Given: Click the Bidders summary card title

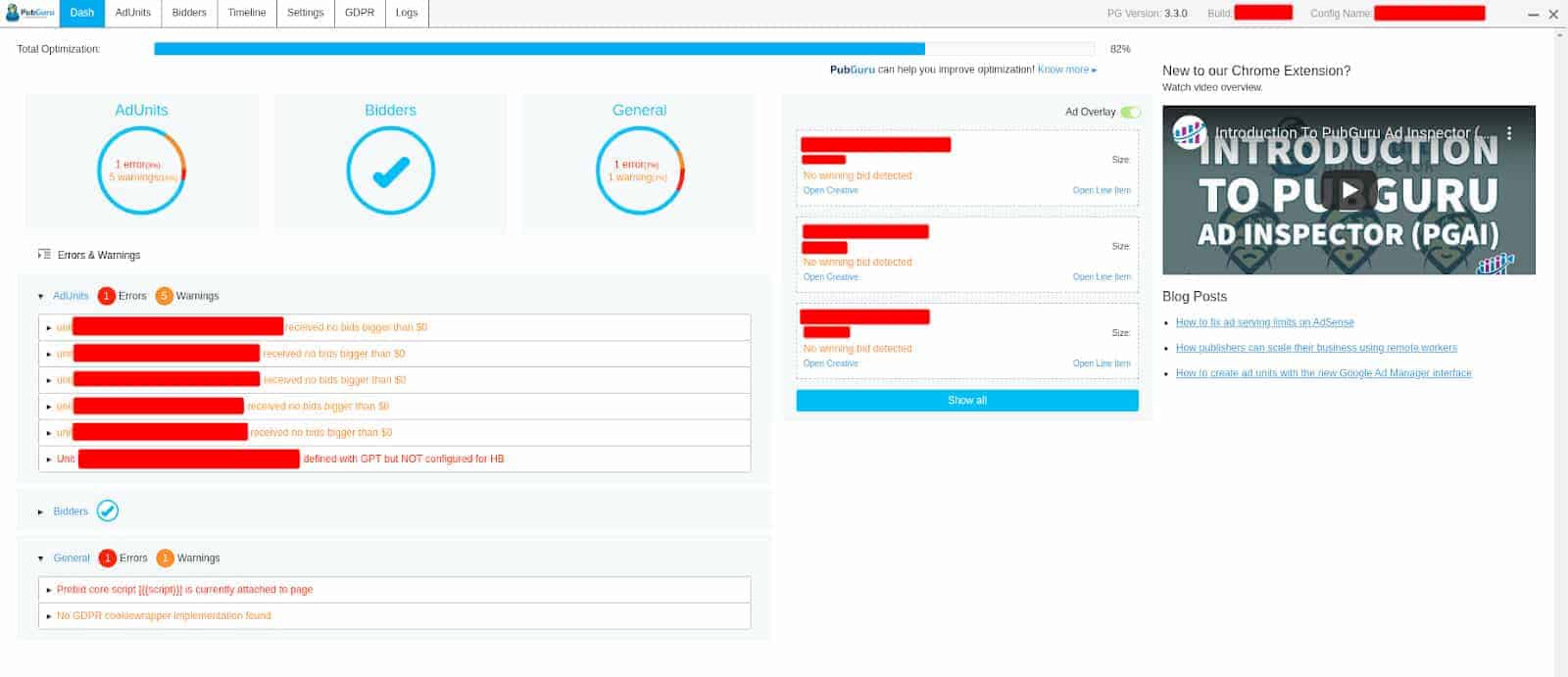Looking at the screenshot, I should tap(390, 110).
